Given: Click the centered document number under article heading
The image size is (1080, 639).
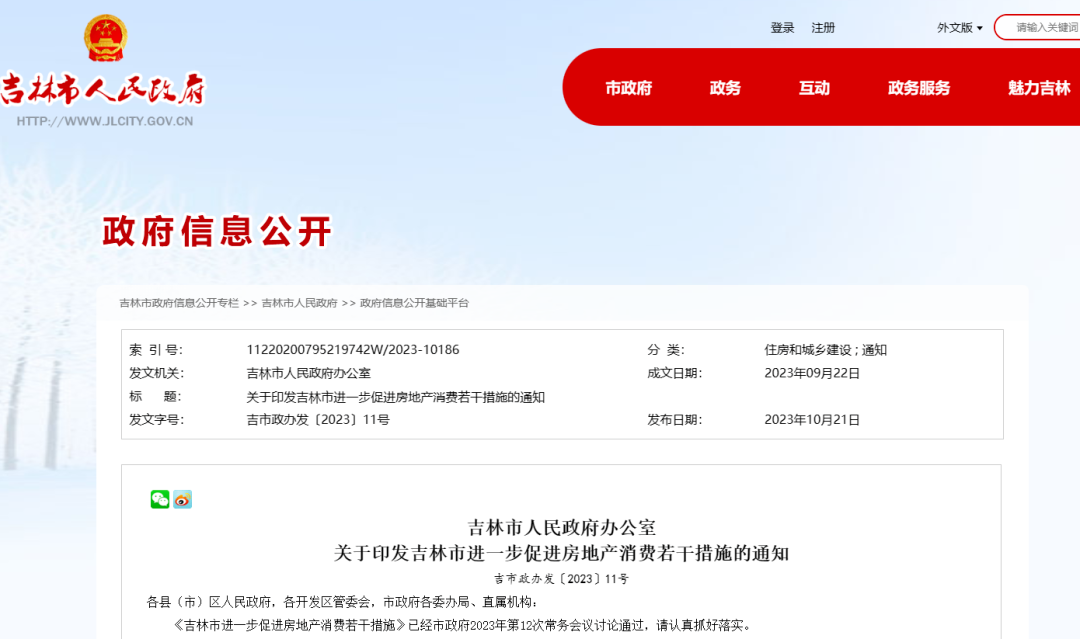Looking at the screenshot, I should (x=561, y=579).
